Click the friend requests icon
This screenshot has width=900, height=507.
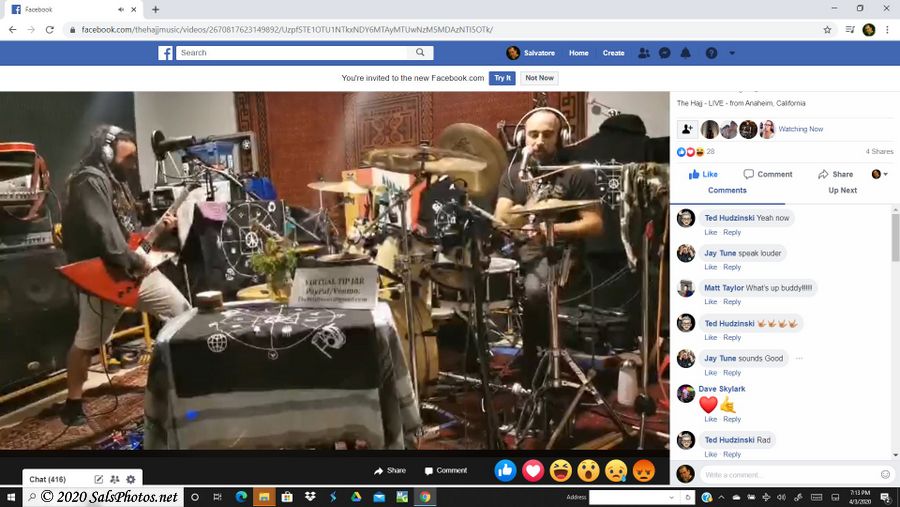(x=643, y=53)
